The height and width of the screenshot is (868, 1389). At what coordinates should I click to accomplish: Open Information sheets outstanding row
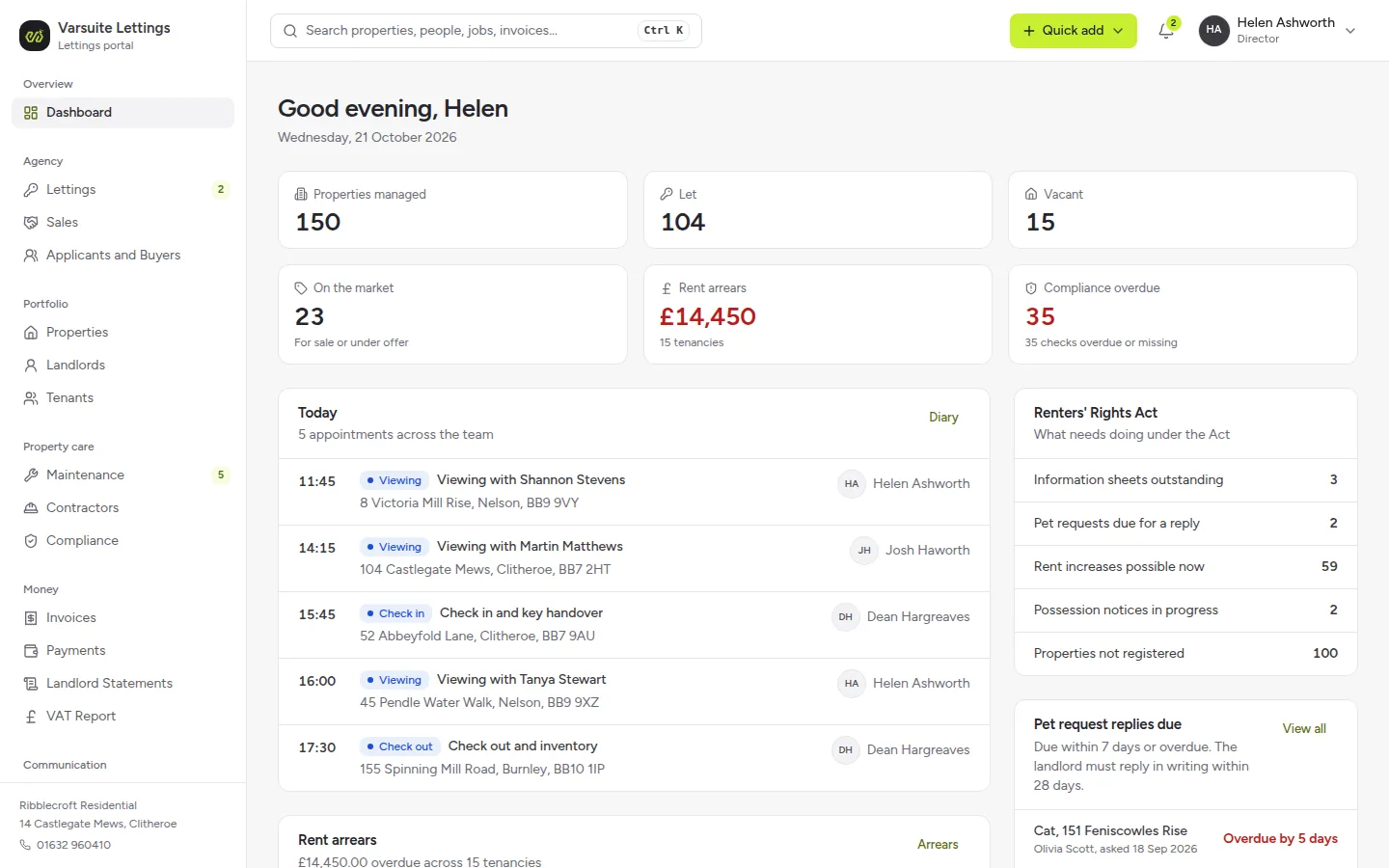(1185, 480)
